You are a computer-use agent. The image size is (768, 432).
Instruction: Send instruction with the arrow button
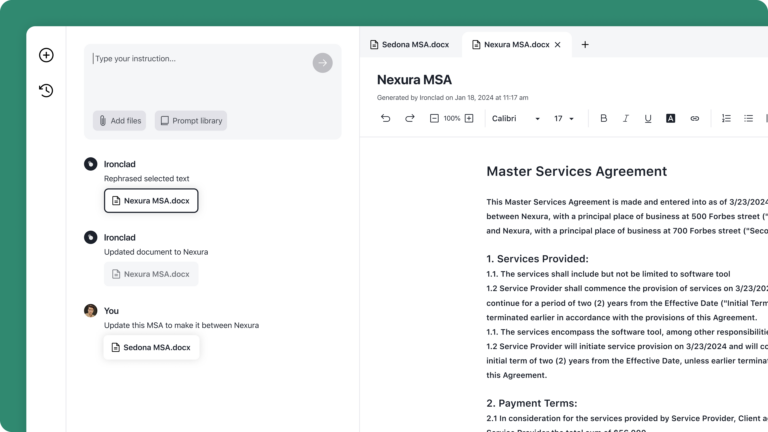[322, 63]
